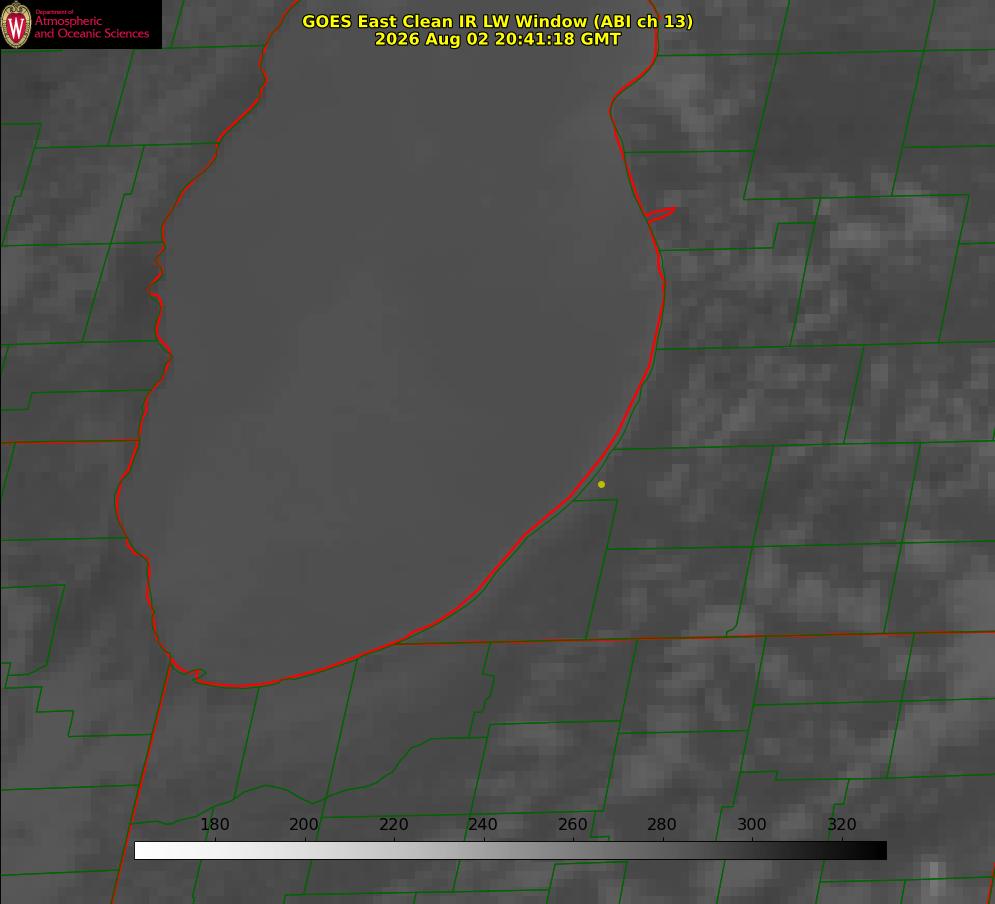The height and width of the screenshot is (904, 995).
Task: Click the 280 label on the colorbar
Action: point(661,824)
